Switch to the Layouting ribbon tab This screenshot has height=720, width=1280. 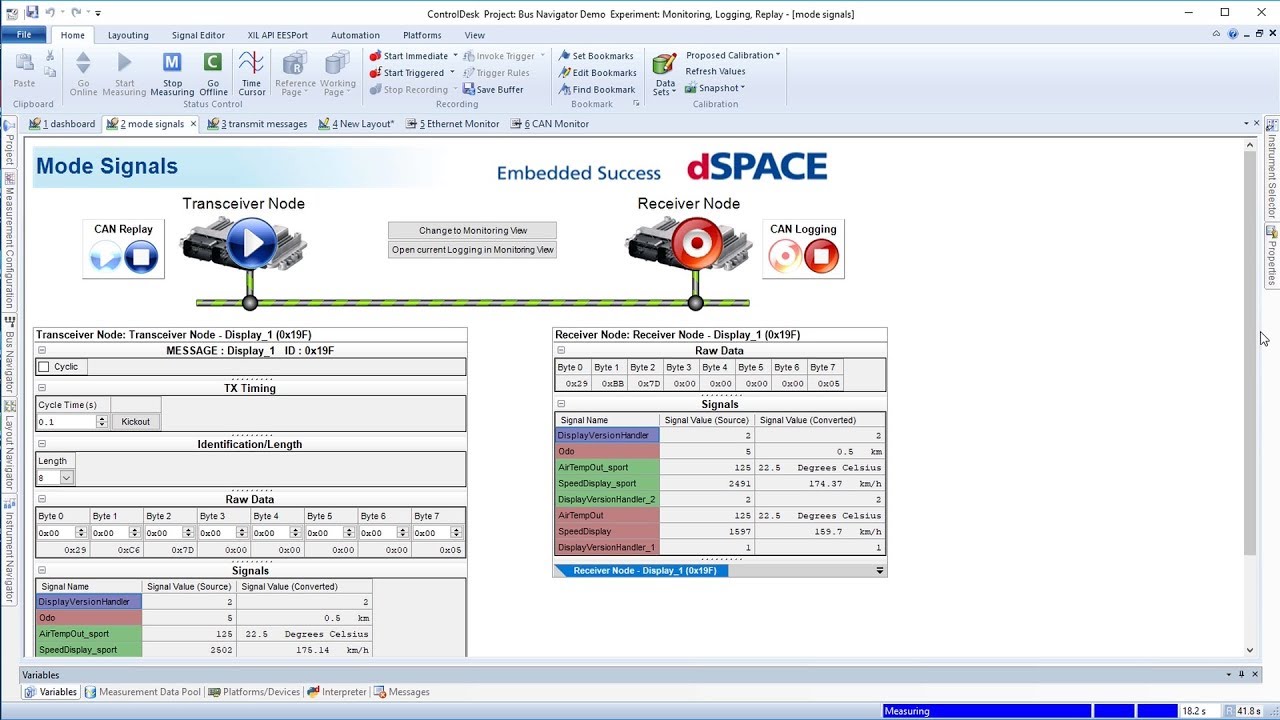click(x=128, y=35)
